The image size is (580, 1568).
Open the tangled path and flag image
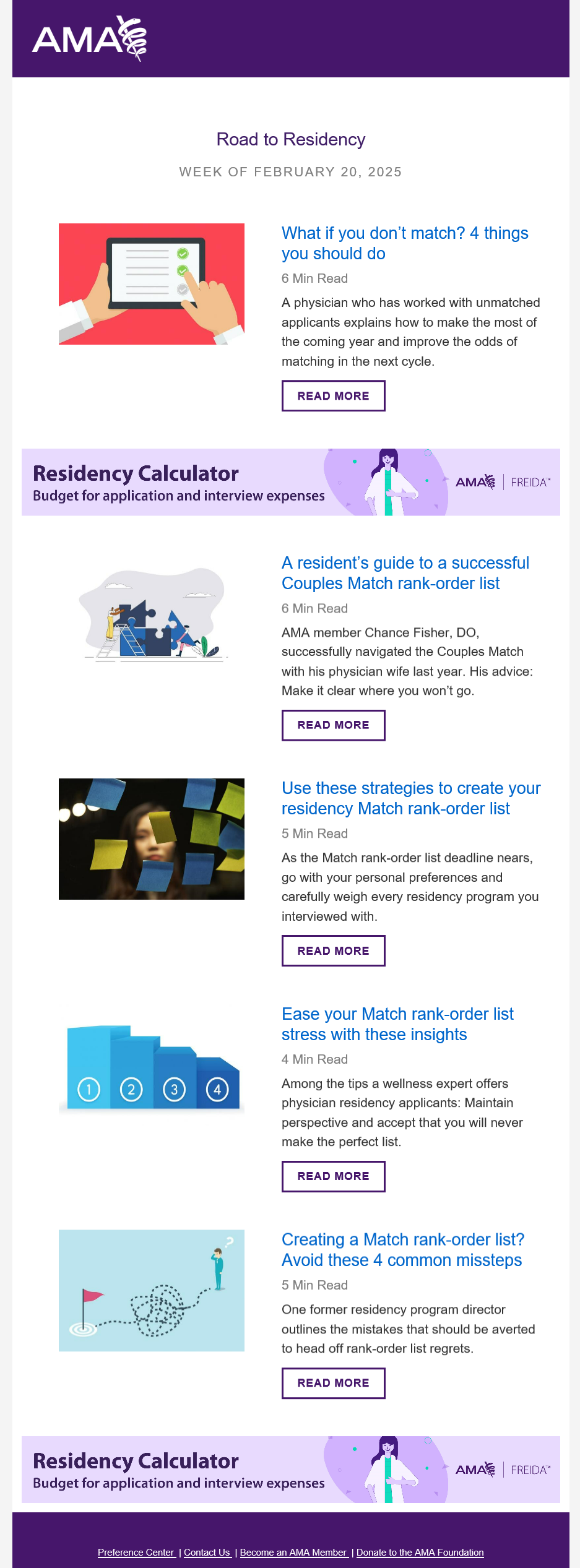[152, 1290]
